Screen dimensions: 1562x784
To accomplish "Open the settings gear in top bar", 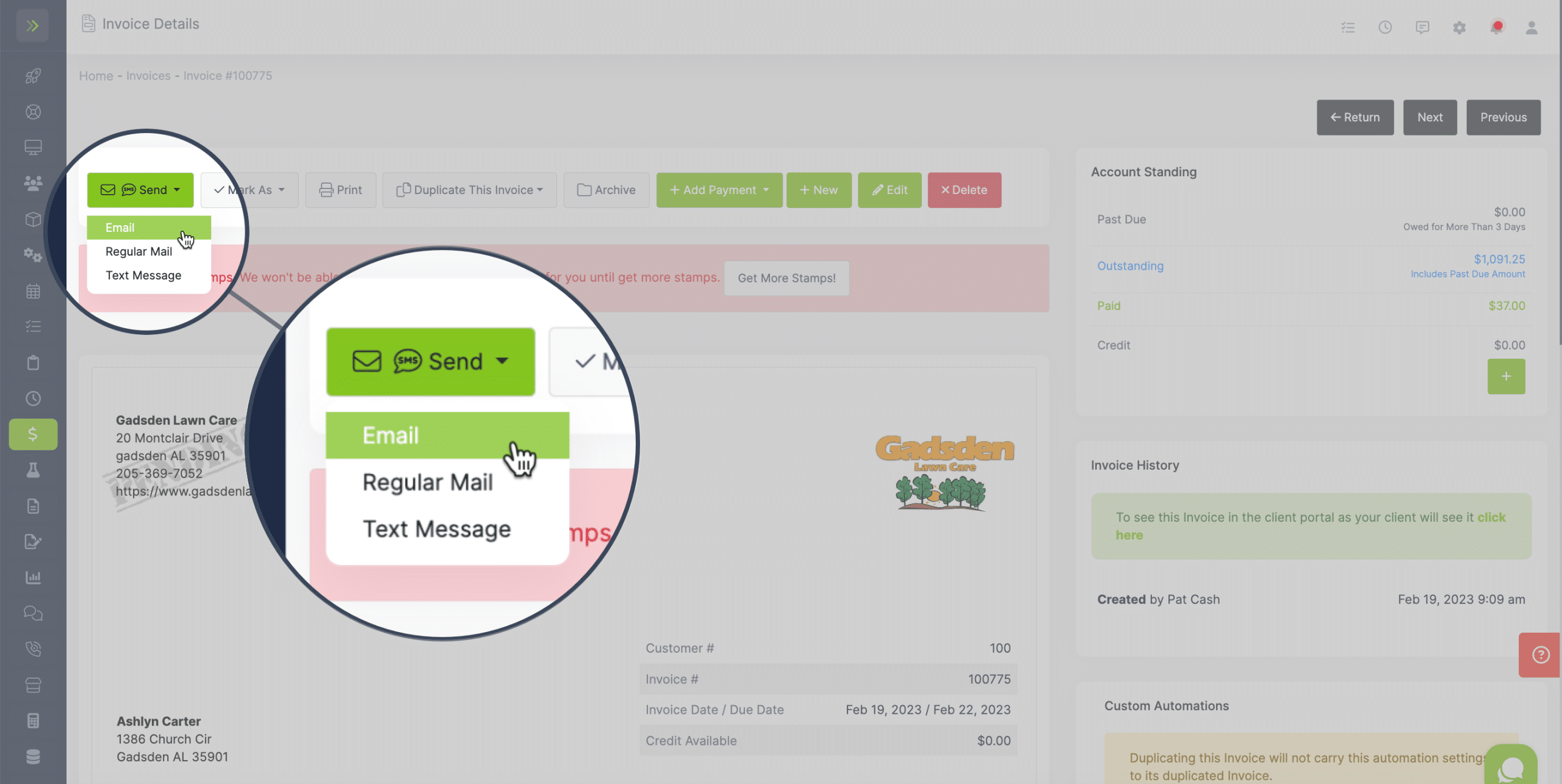I will 1459,27.
